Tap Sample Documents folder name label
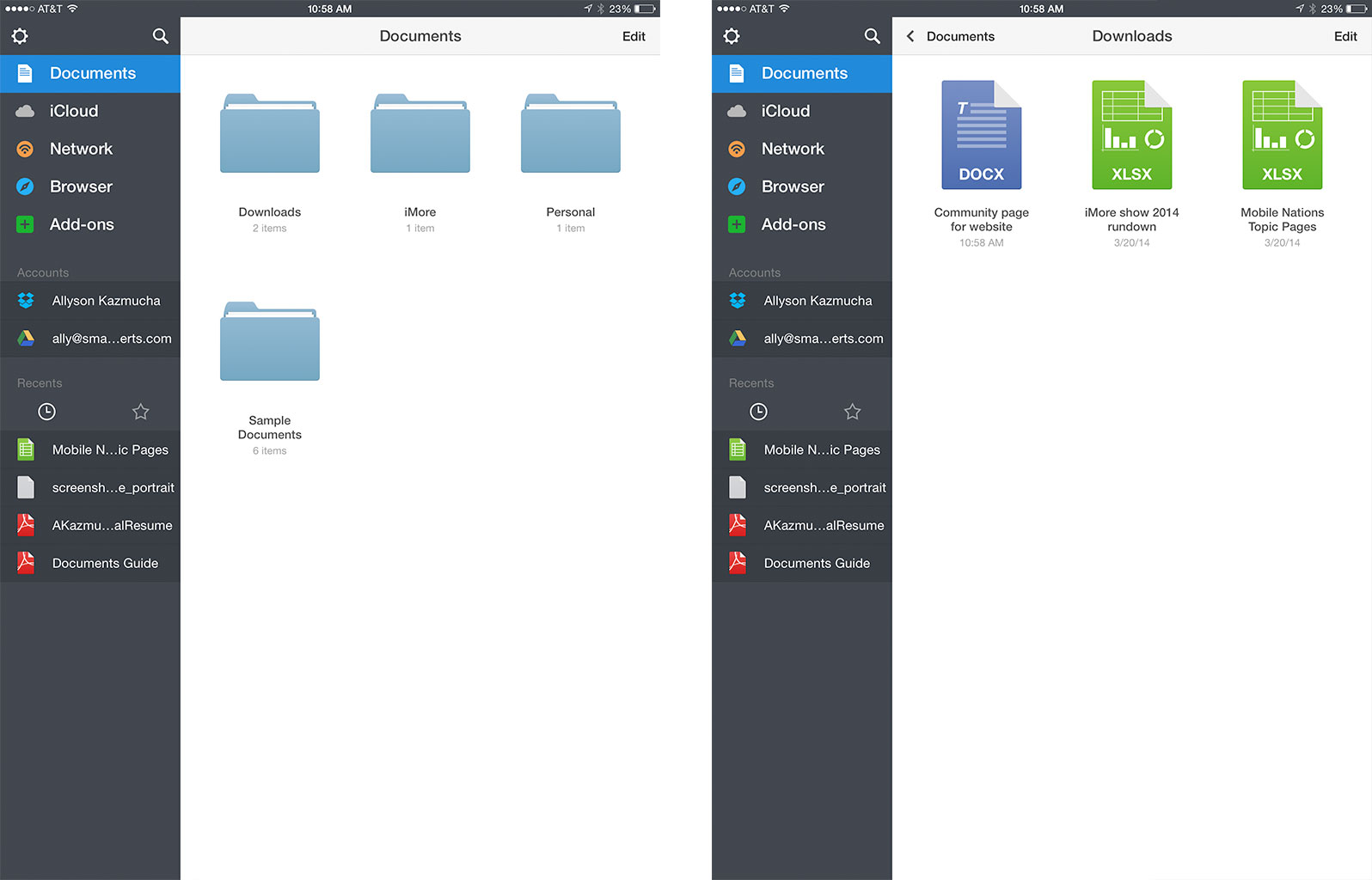This screenshot has width=1372, height=880. pos(270,427)
